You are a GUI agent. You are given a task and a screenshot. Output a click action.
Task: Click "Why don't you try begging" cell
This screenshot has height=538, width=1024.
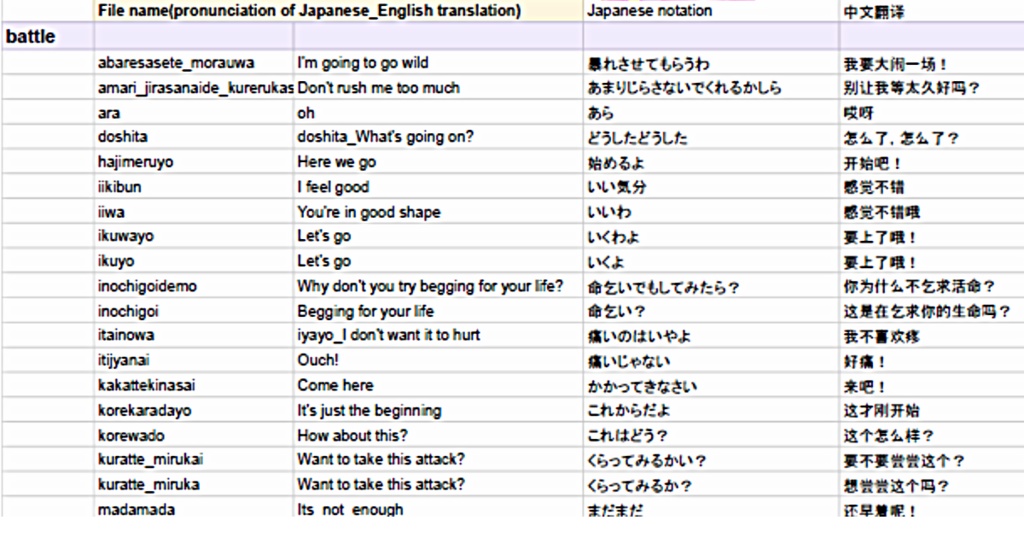pyautogui.click(x=430, y=286)
